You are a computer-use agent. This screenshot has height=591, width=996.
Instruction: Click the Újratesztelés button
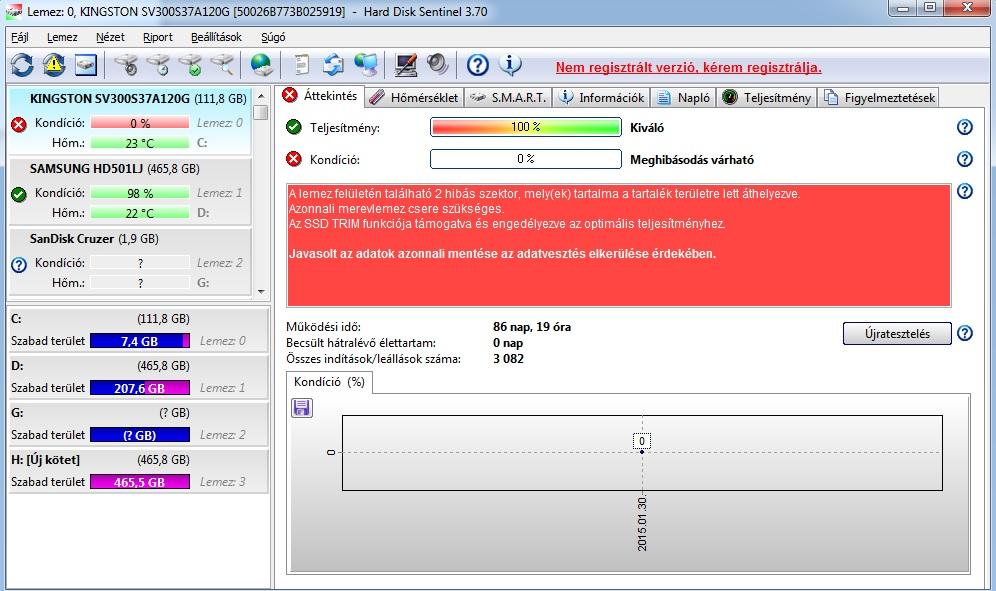coord(897,334)
